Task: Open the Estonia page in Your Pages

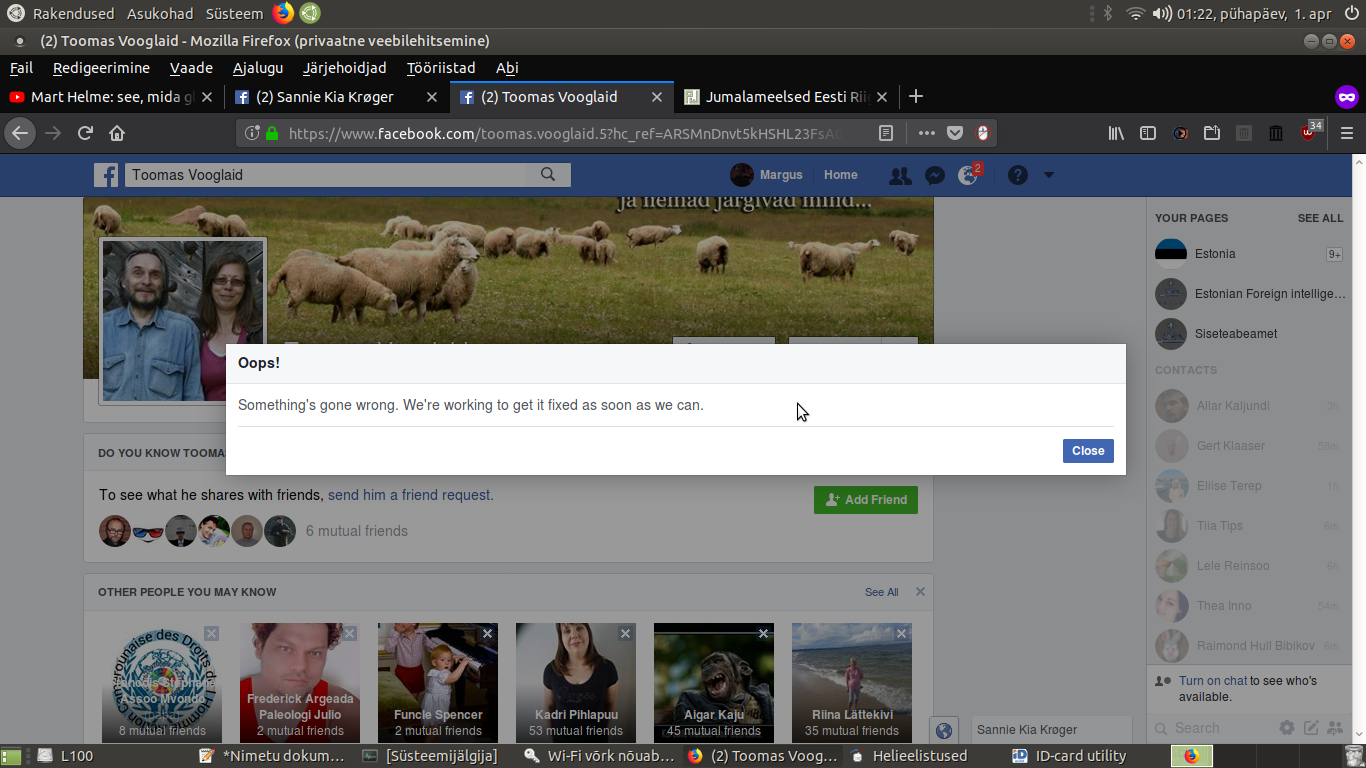Action: 1248,254
